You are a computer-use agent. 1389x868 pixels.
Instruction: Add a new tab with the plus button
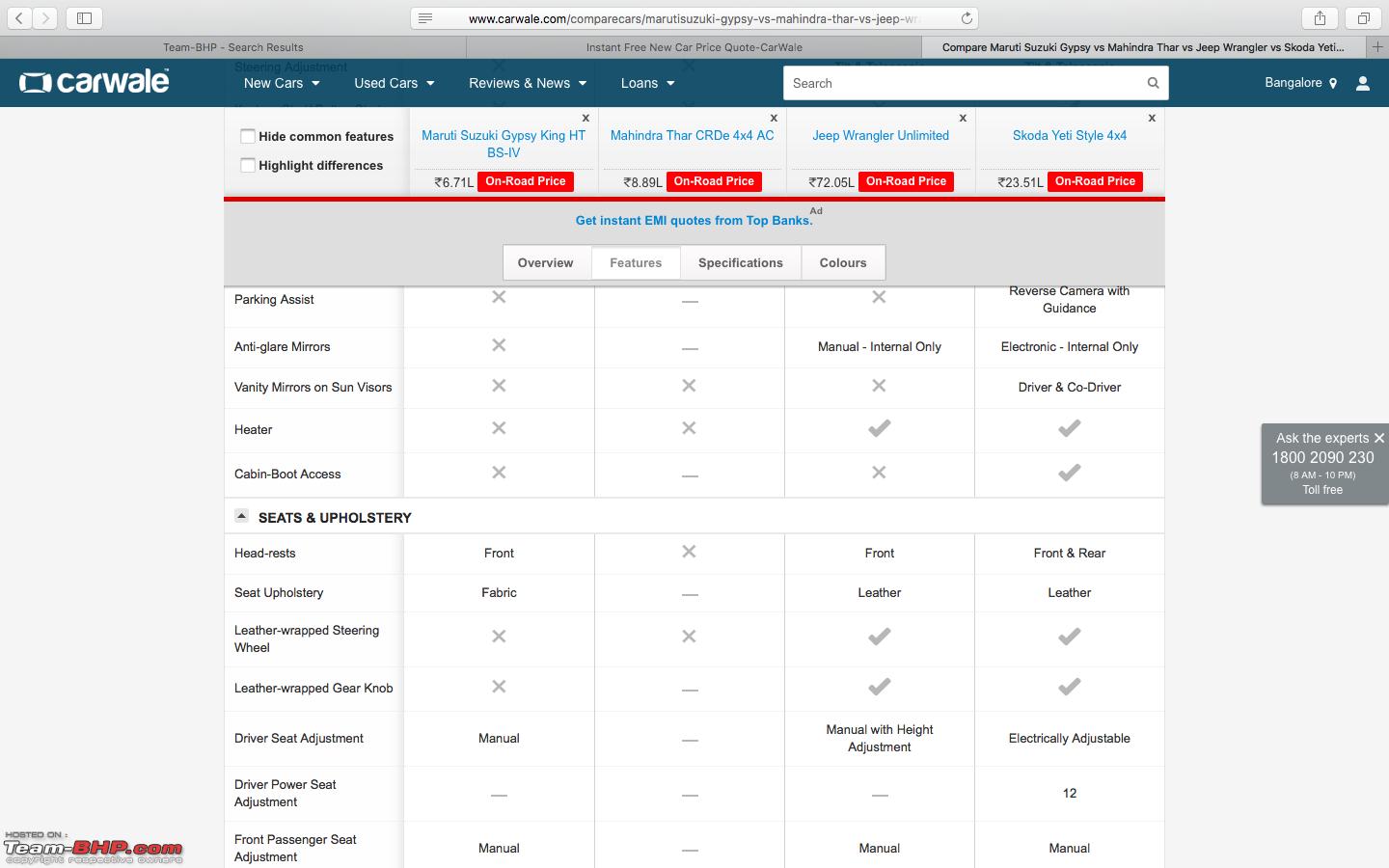(x=1377, y=46)
